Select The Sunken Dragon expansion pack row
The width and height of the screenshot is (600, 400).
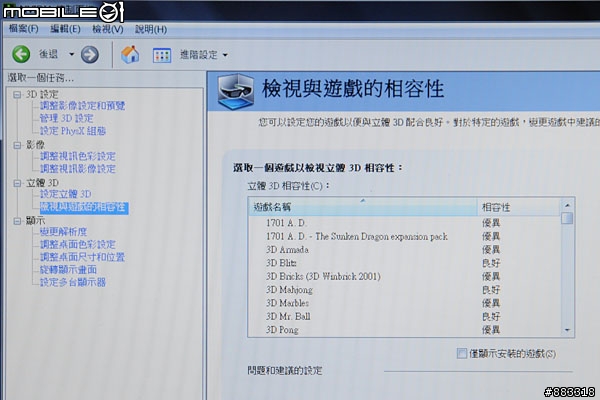[404, 237]
